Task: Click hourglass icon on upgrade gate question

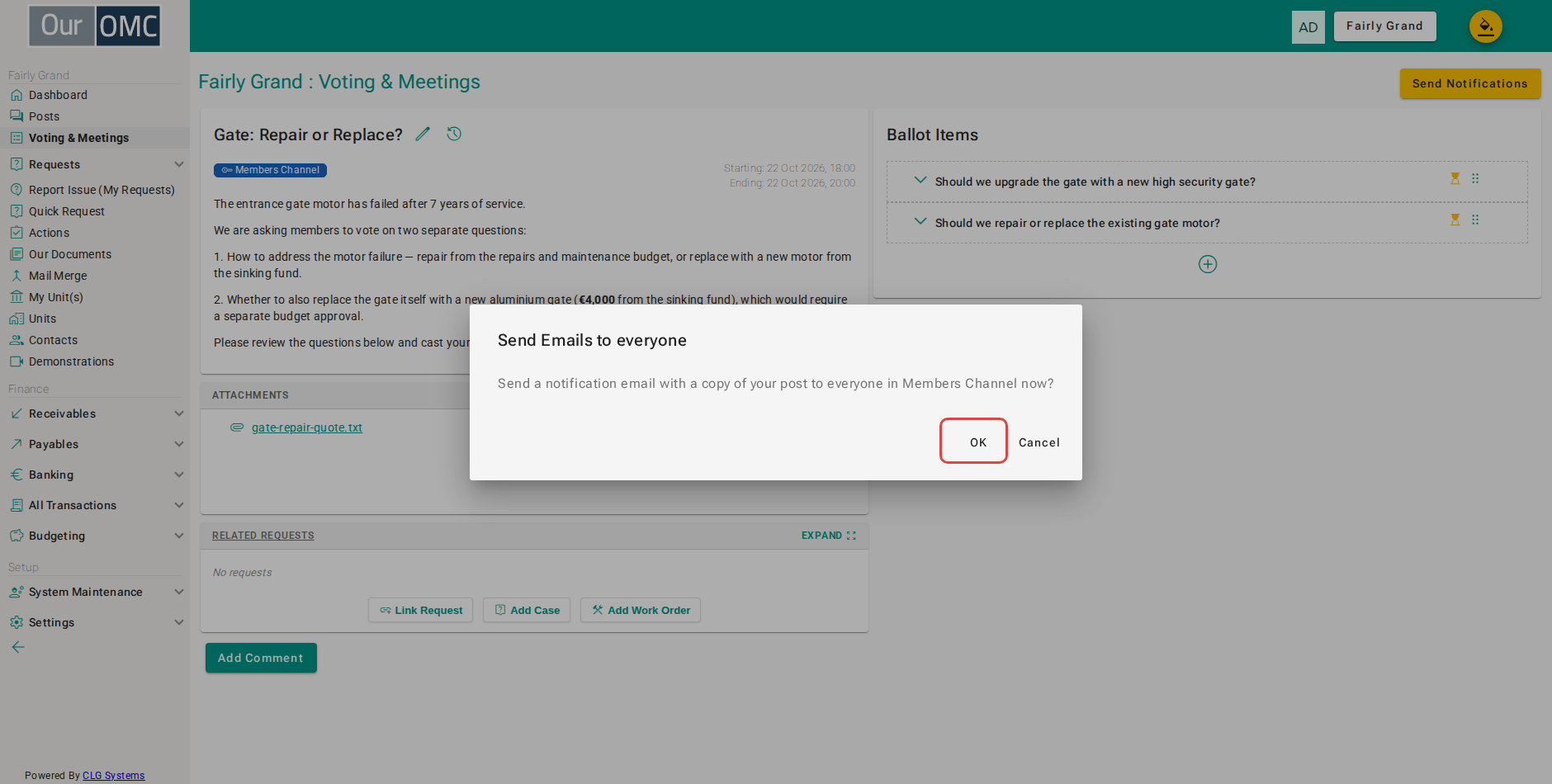Action: (1455, 178)
